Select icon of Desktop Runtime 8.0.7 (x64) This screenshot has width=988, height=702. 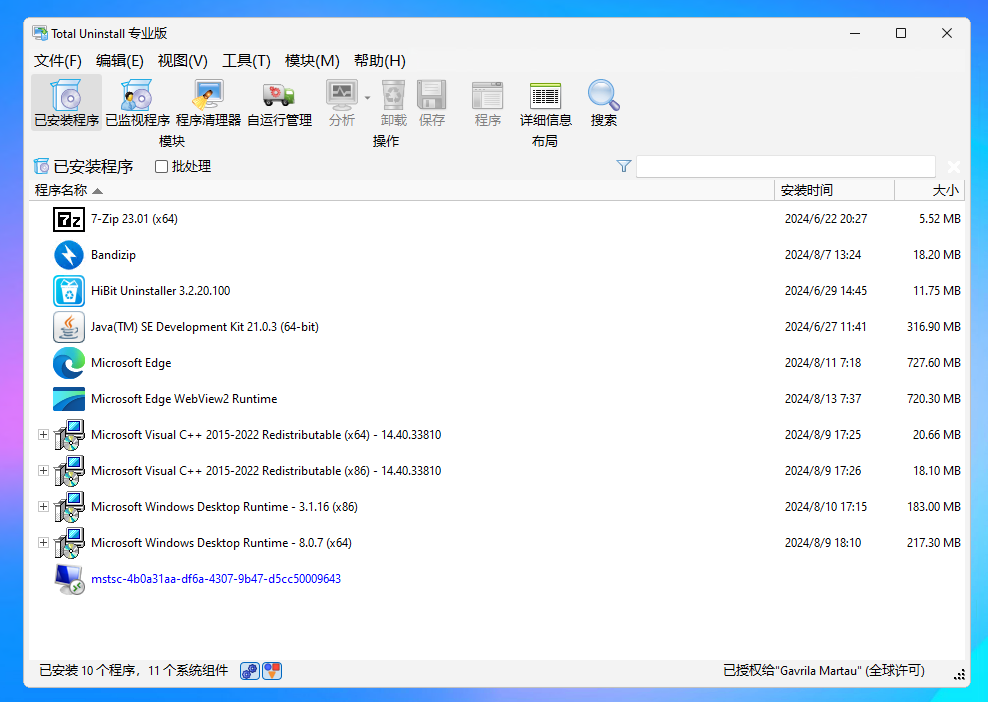coord(69,543)
